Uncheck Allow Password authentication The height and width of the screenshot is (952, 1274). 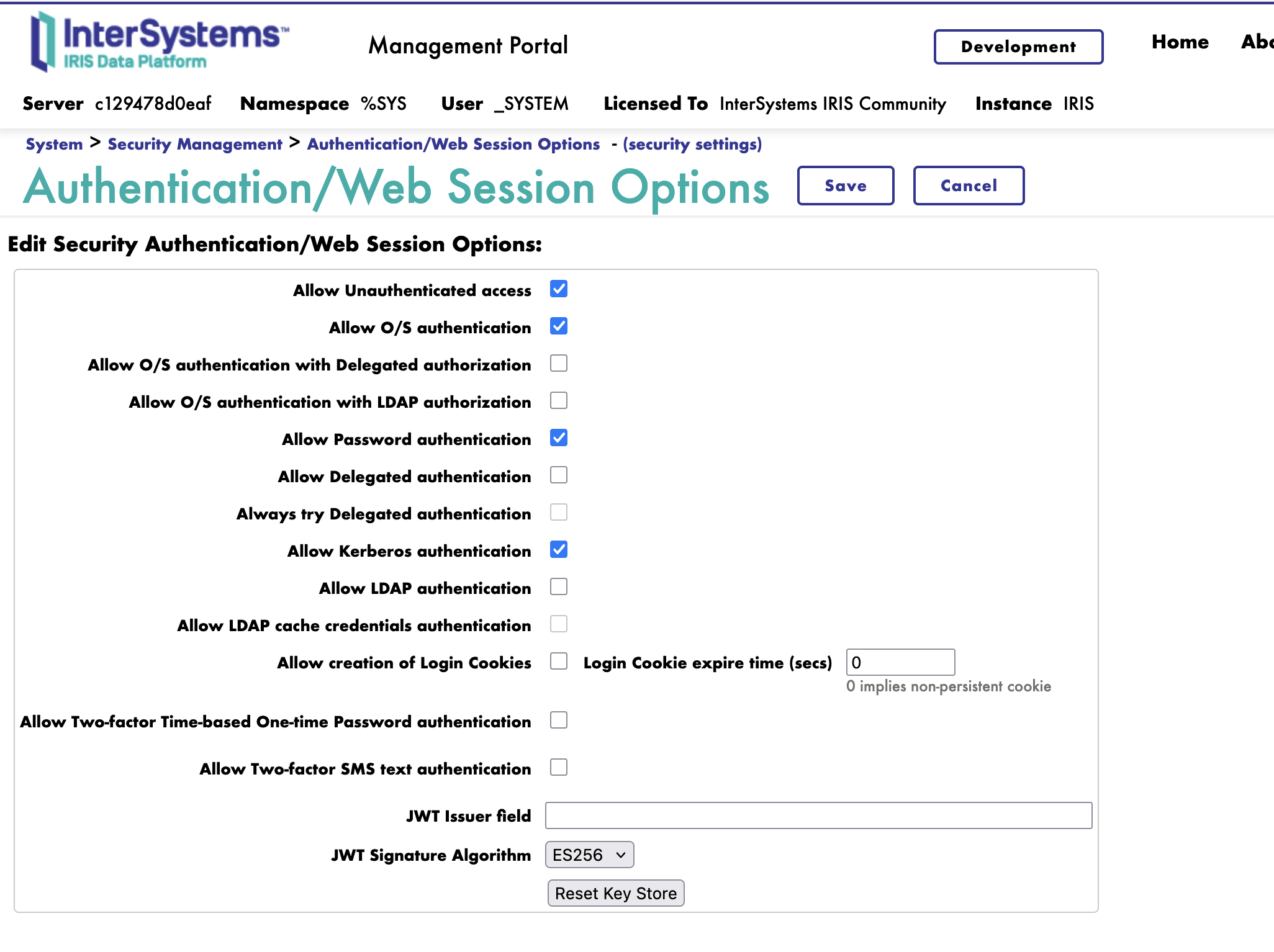[x=559, y=438]
